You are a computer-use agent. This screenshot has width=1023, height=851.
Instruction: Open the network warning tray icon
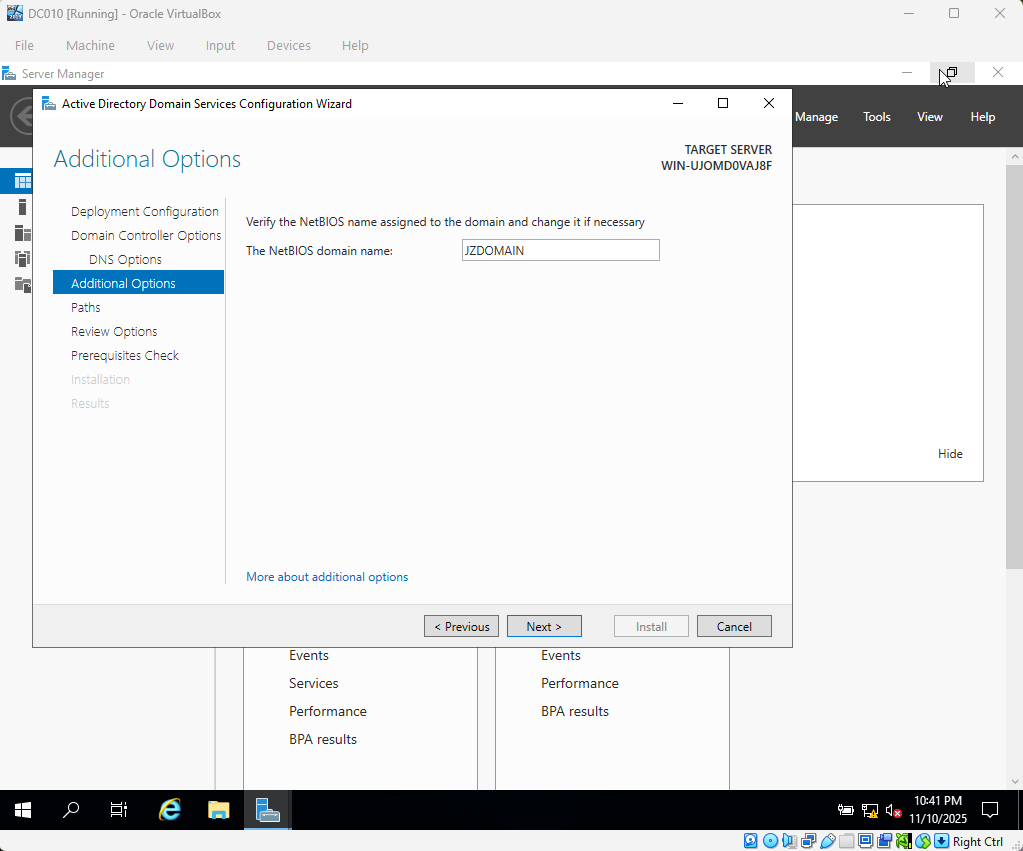click(870, 810)
